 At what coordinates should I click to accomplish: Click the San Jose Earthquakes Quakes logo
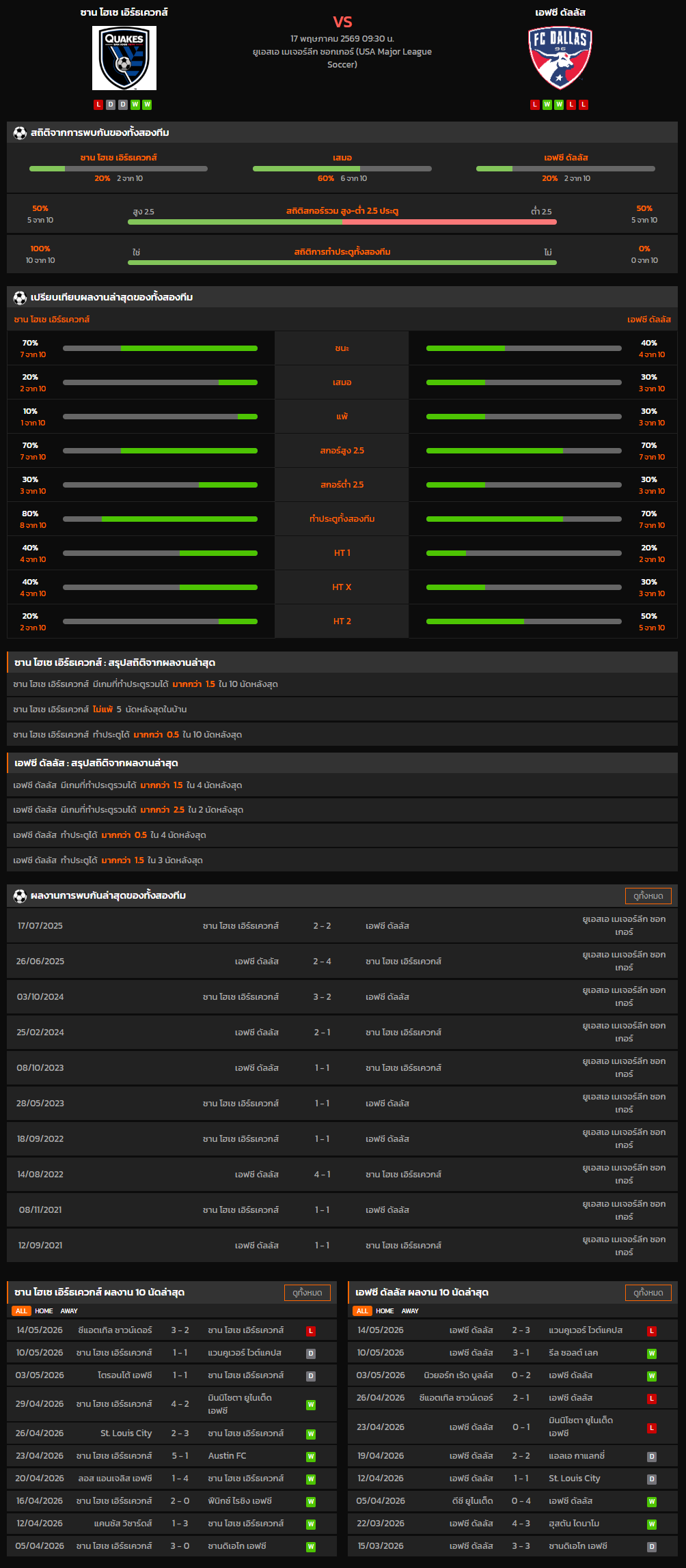(x=124, y=58)
